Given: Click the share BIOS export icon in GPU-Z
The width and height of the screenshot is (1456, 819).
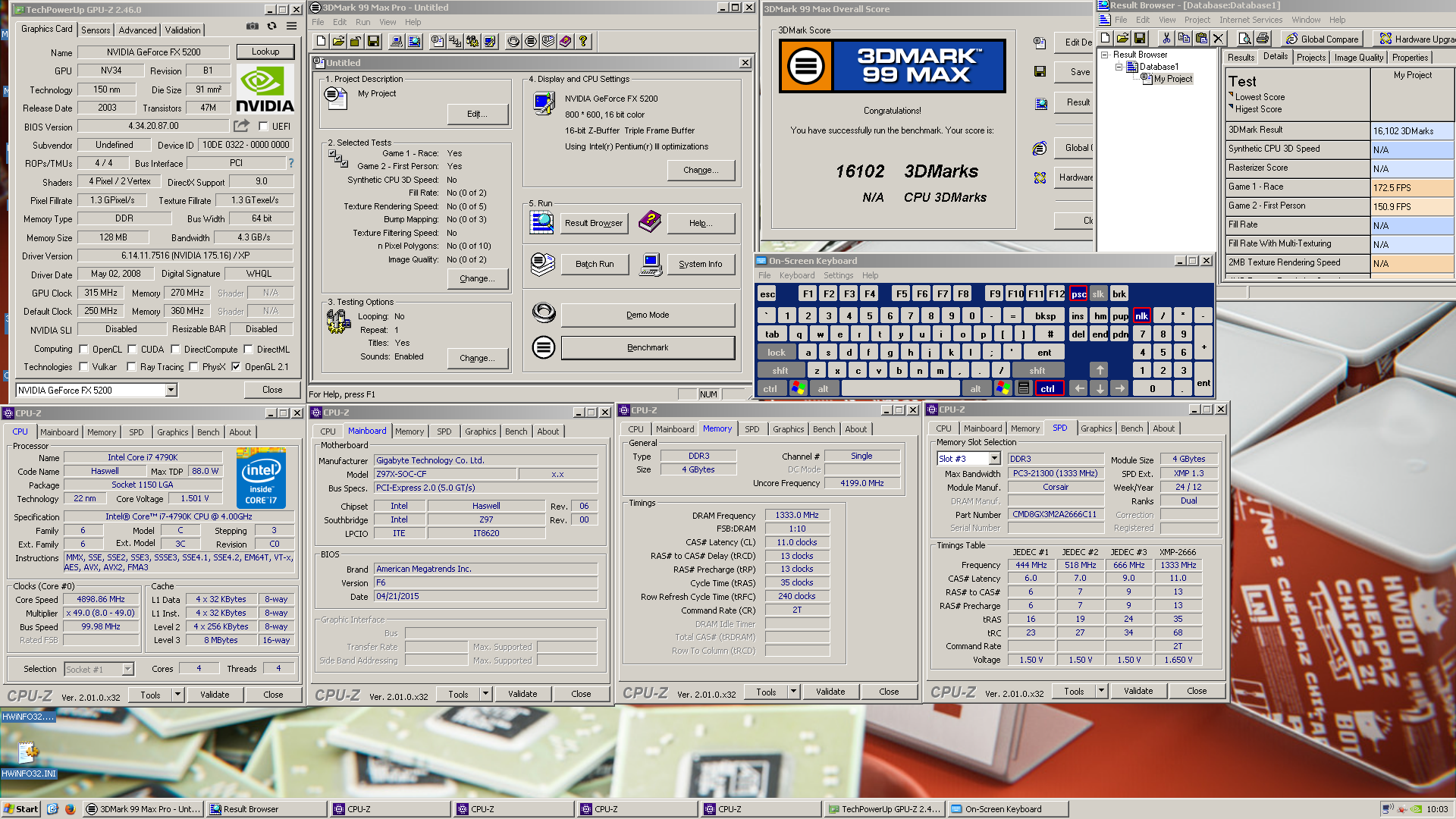Looking at the screenshot, I should tap(241, 126).
